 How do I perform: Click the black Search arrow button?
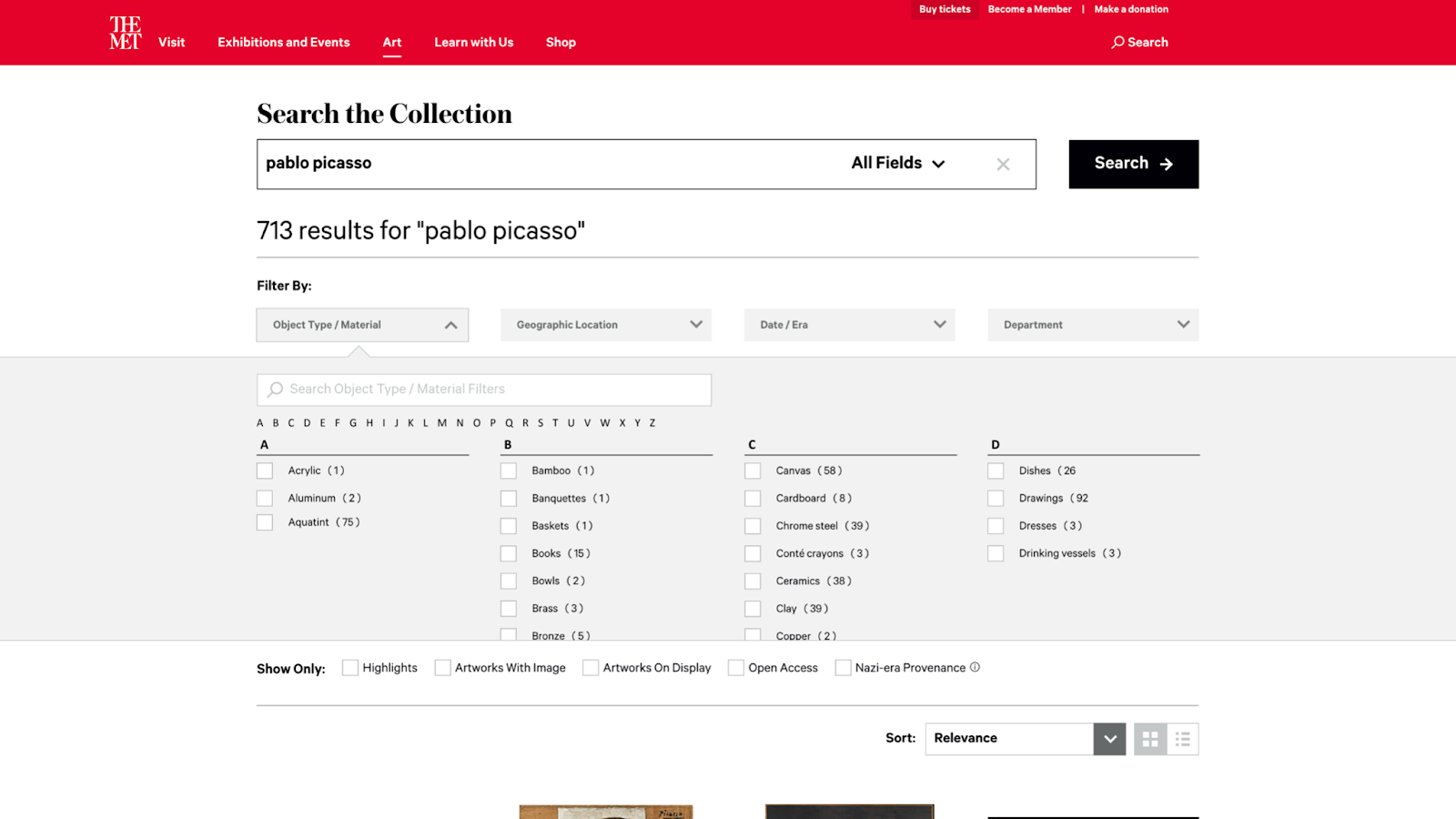point(1133,164)
